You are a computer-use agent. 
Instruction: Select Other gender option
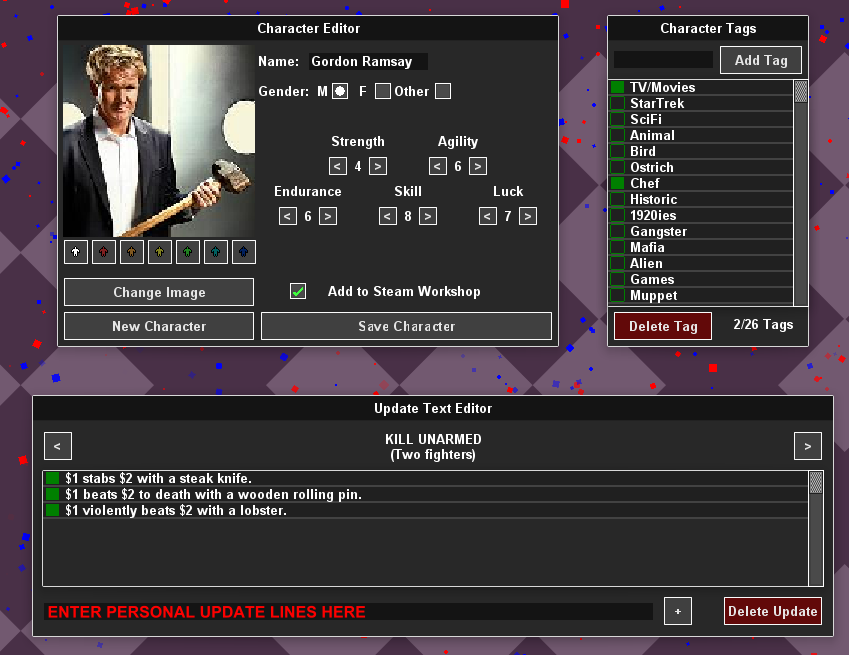coord(443,91)
